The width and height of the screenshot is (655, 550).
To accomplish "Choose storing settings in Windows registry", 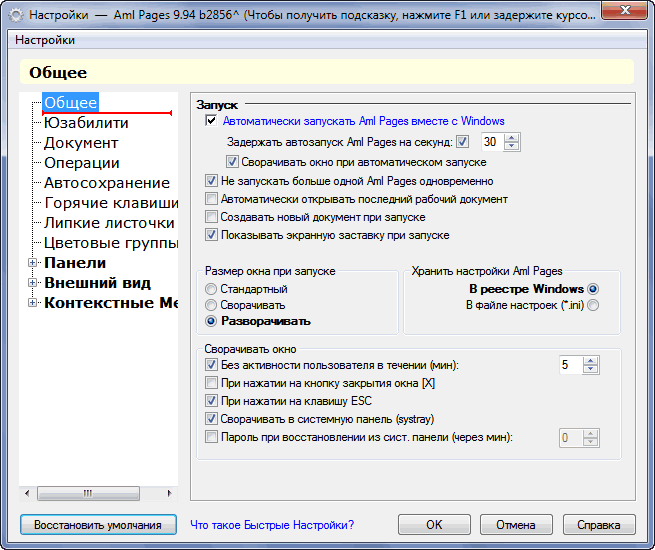I will [x=593, y=289].
